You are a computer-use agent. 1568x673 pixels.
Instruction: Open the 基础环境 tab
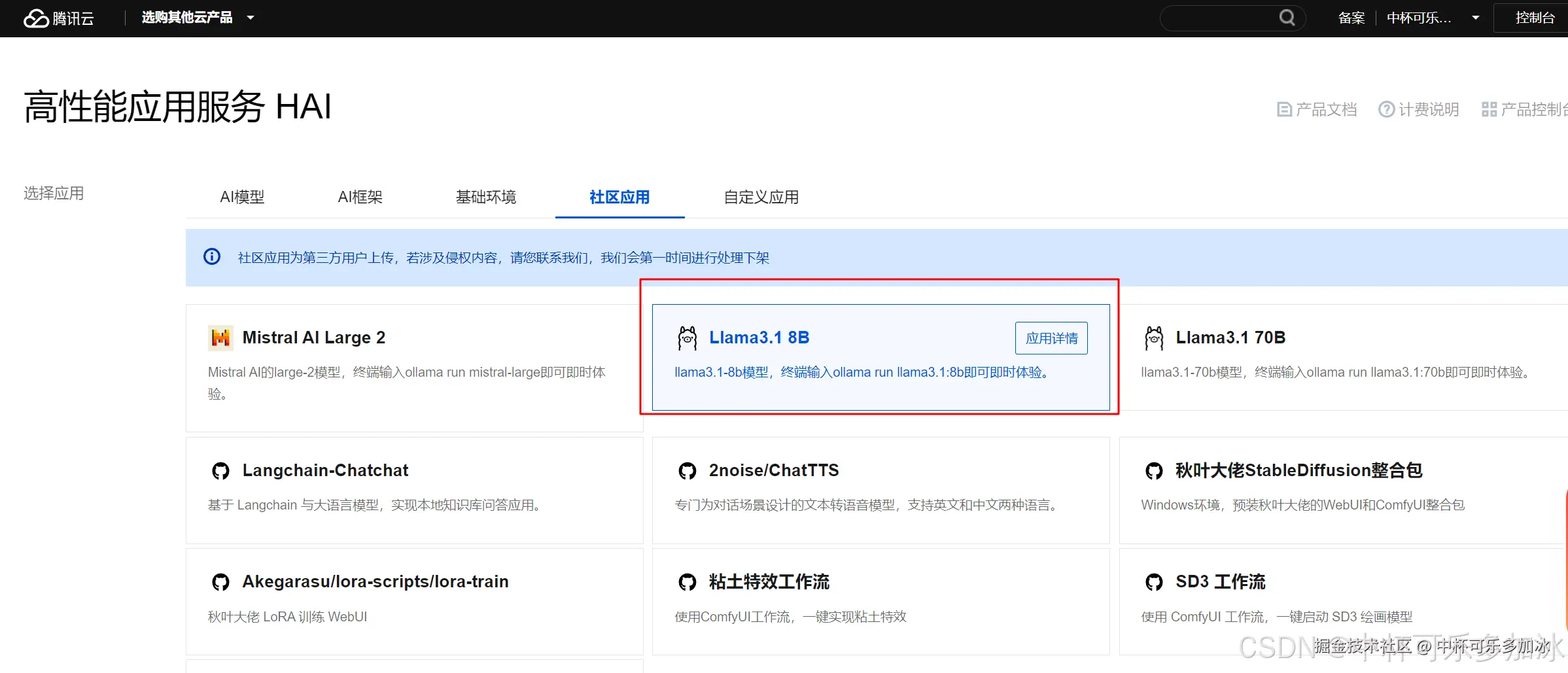click(486, 197)
